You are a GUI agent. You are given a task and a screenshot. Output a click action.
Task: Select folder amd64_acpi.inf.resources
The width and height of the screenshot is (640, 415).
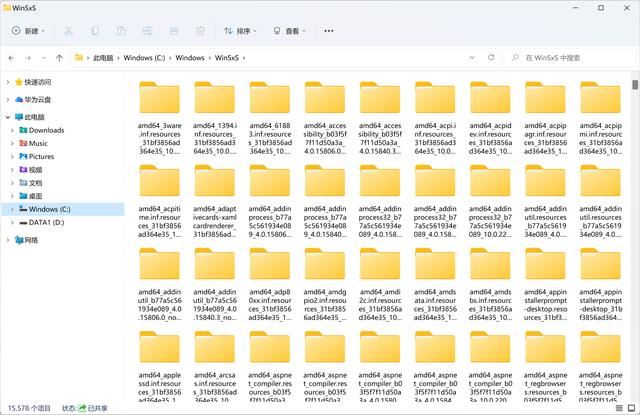[435, 118]
